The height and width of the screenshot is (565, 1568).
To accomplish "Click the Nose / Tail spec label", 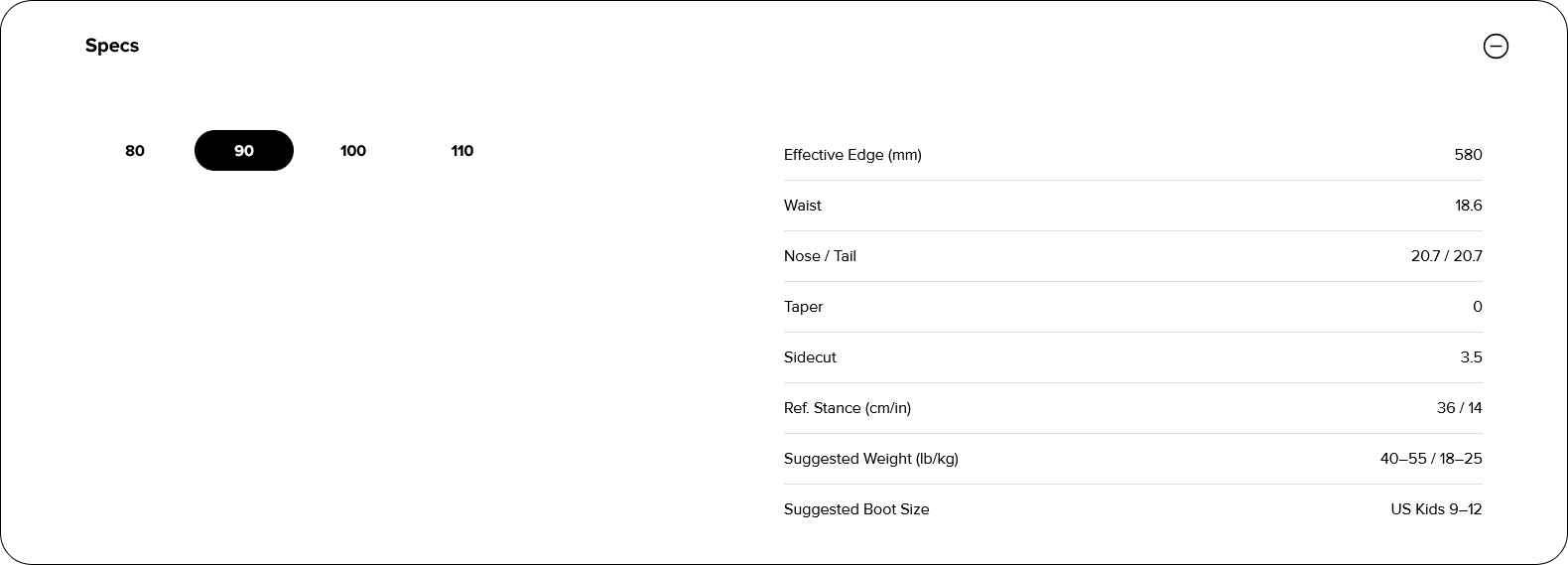I will (820, 256).
